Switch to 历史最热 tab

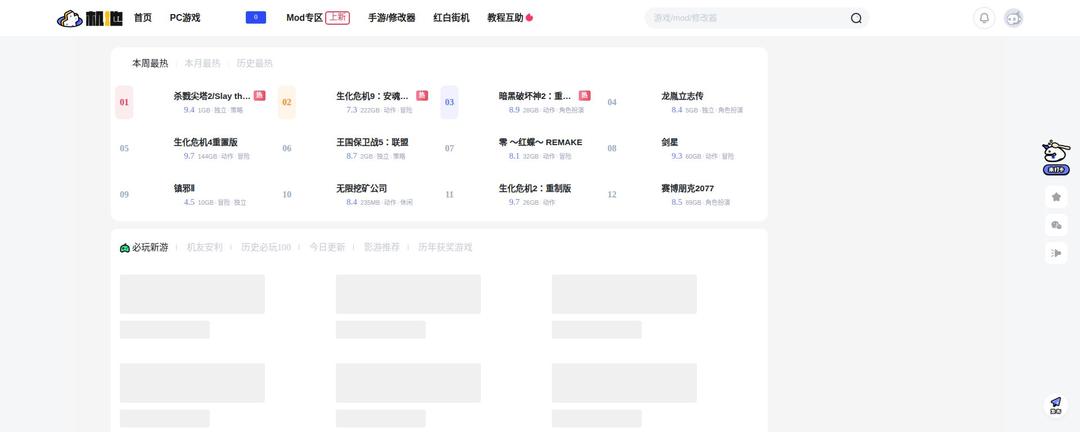tap(255, 63)
